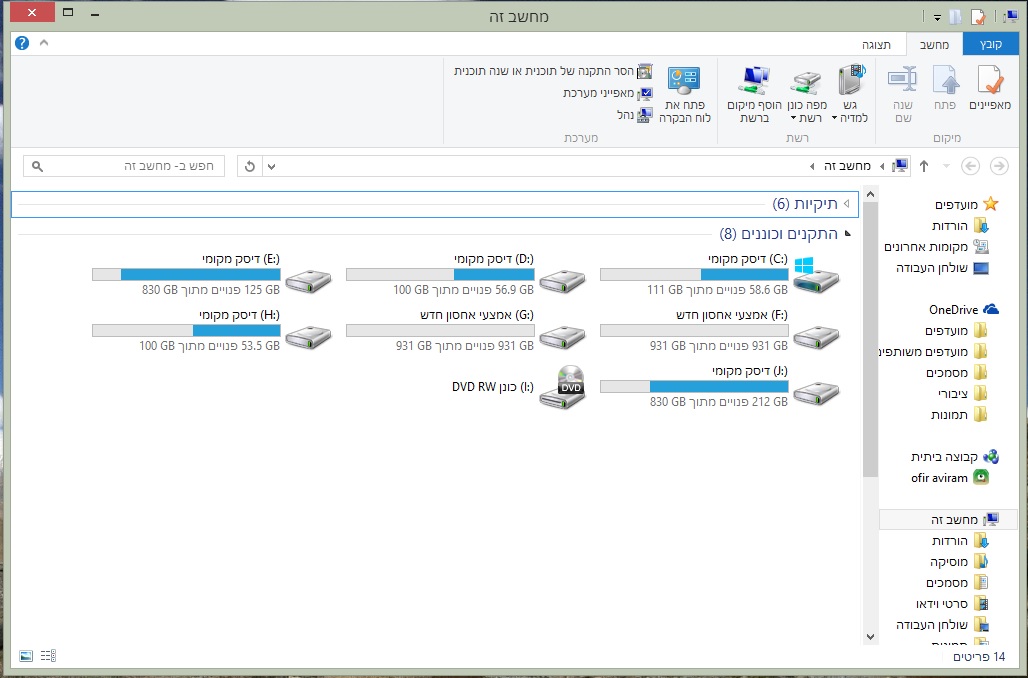Select the DVD RW drive (I:) icon
Image resolution: width=1028 pixels, height=678 pixels.
[x=563, y=386]
